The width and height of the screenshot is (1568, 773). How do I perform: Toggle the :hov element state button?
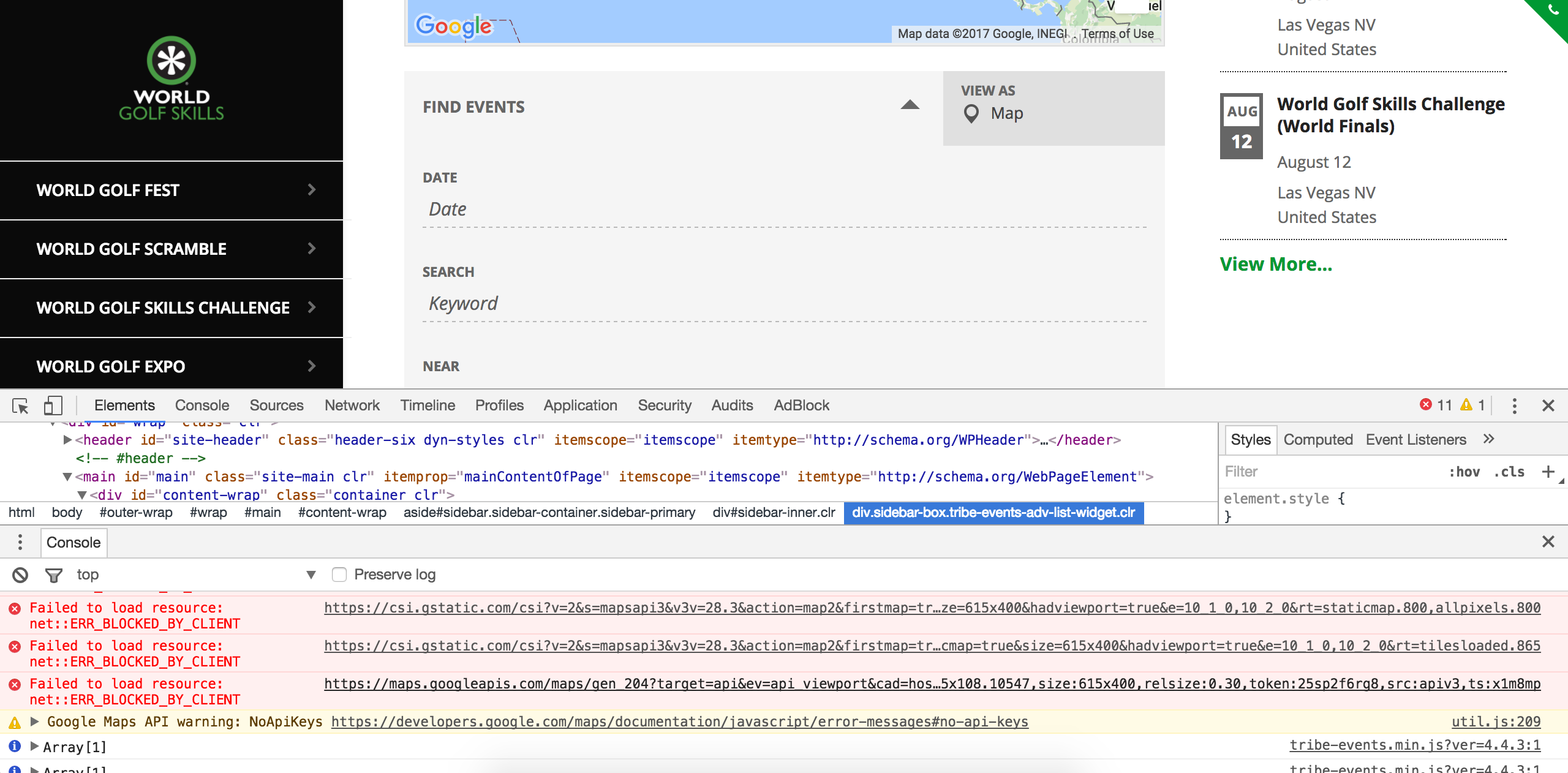(x=1464, y=472)
